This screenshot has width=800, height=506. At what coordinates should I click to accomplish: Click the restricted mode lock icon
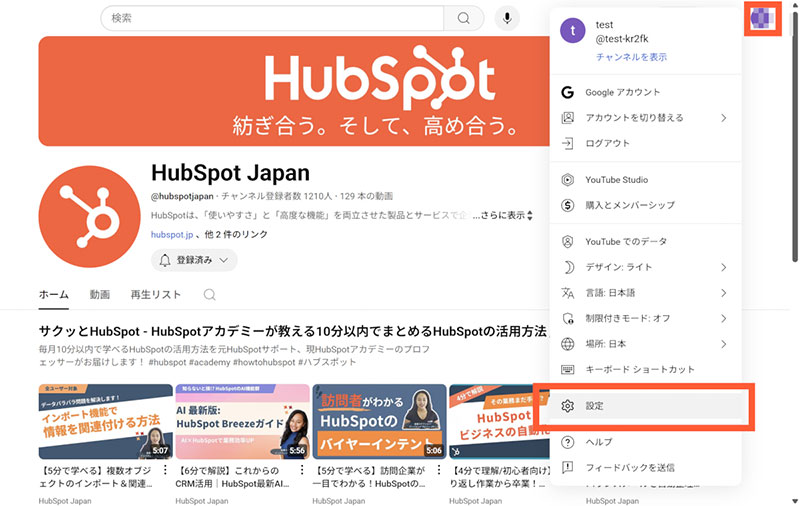567,318
